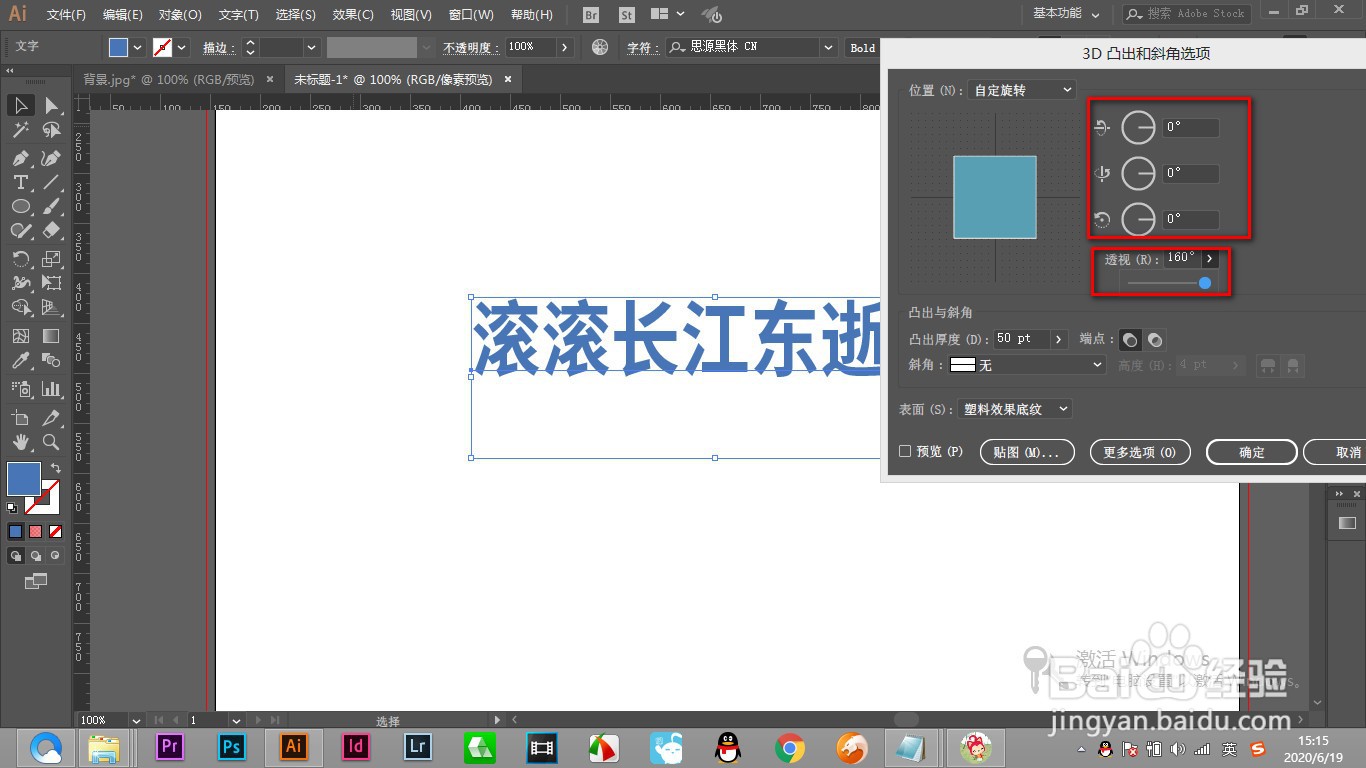Viewport: 1366px width, 768px height.
Task: Turn on the solid cap 端点 option
Action: click(1130, 340)
